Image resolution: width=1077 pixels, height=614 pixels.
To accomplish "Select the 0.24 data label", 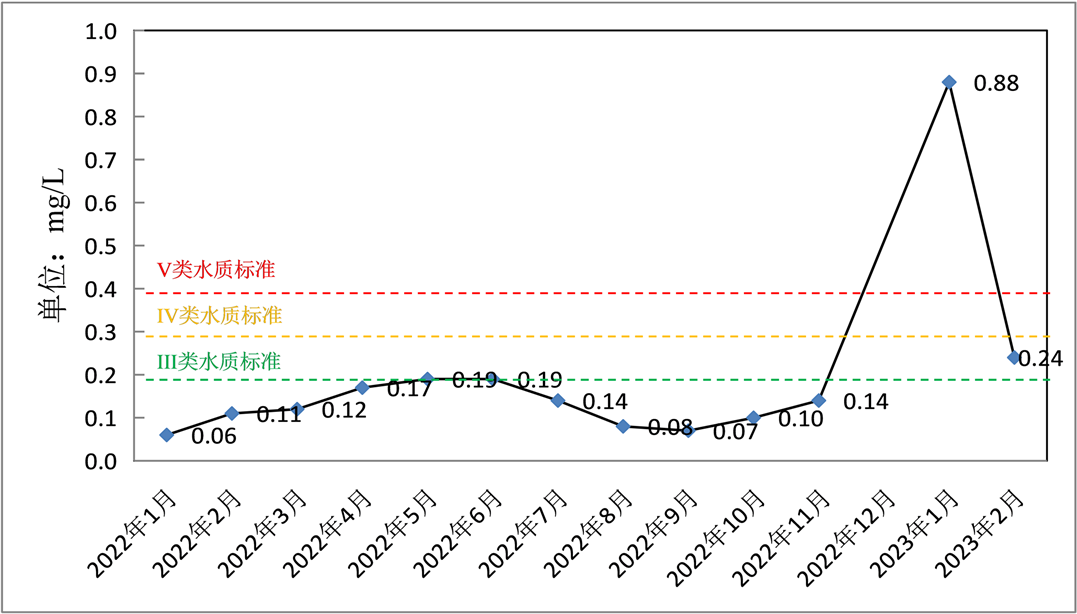I will pos(1040,359).
